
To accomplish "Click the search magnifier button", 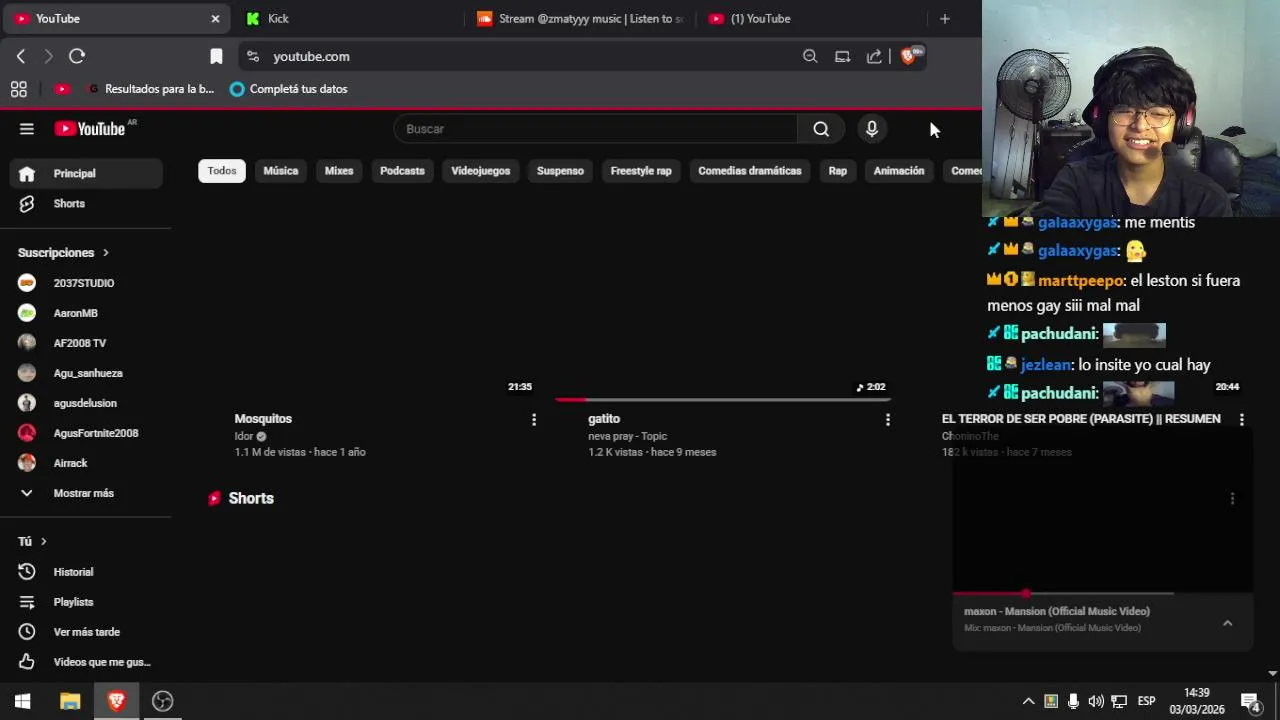I will (821, 129).
